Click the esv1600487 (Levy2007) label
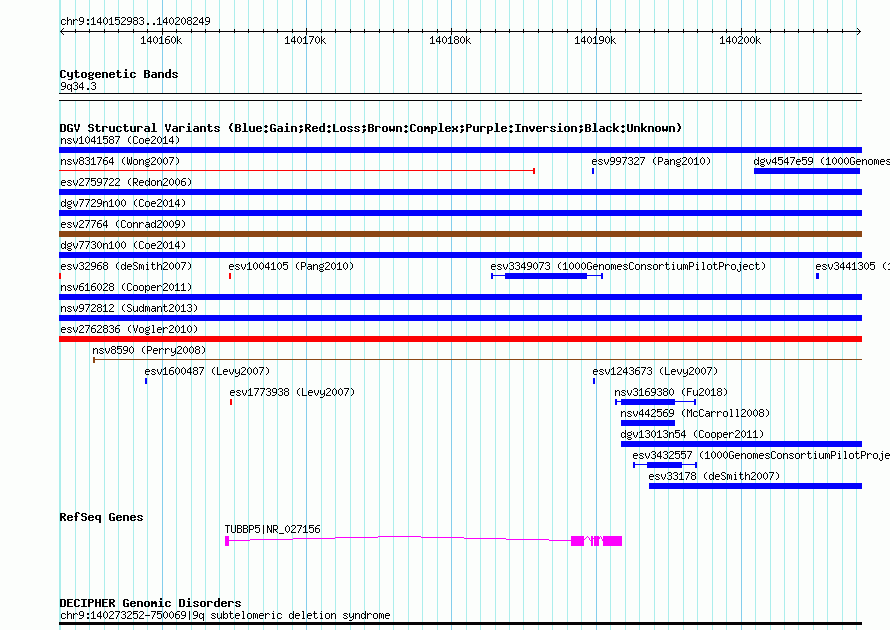Screen dimensions: 890x630 click(207, 371)
